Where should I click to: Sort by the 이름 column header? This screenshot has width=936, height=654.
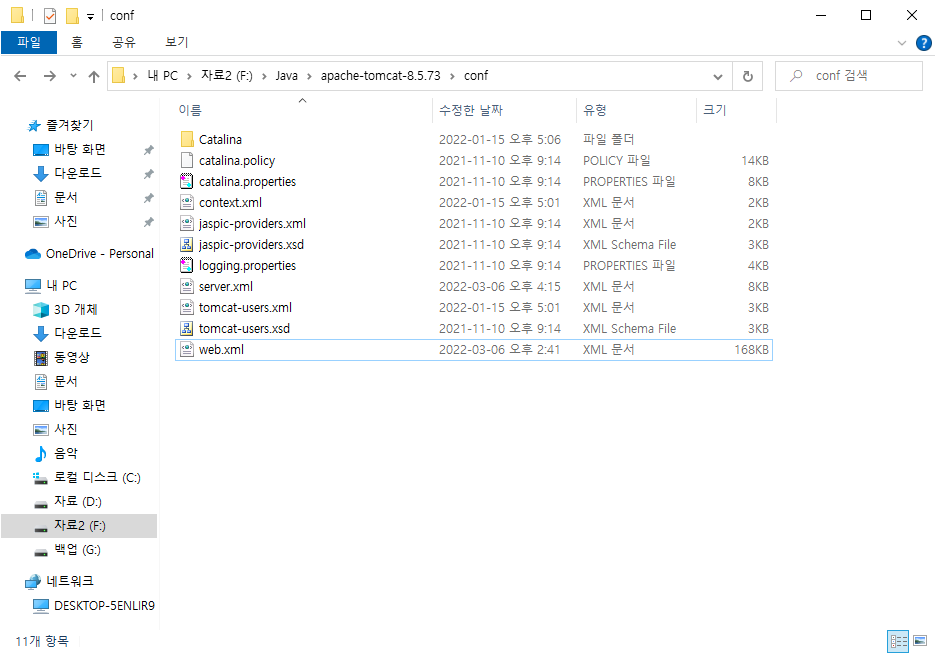[190, 110]
